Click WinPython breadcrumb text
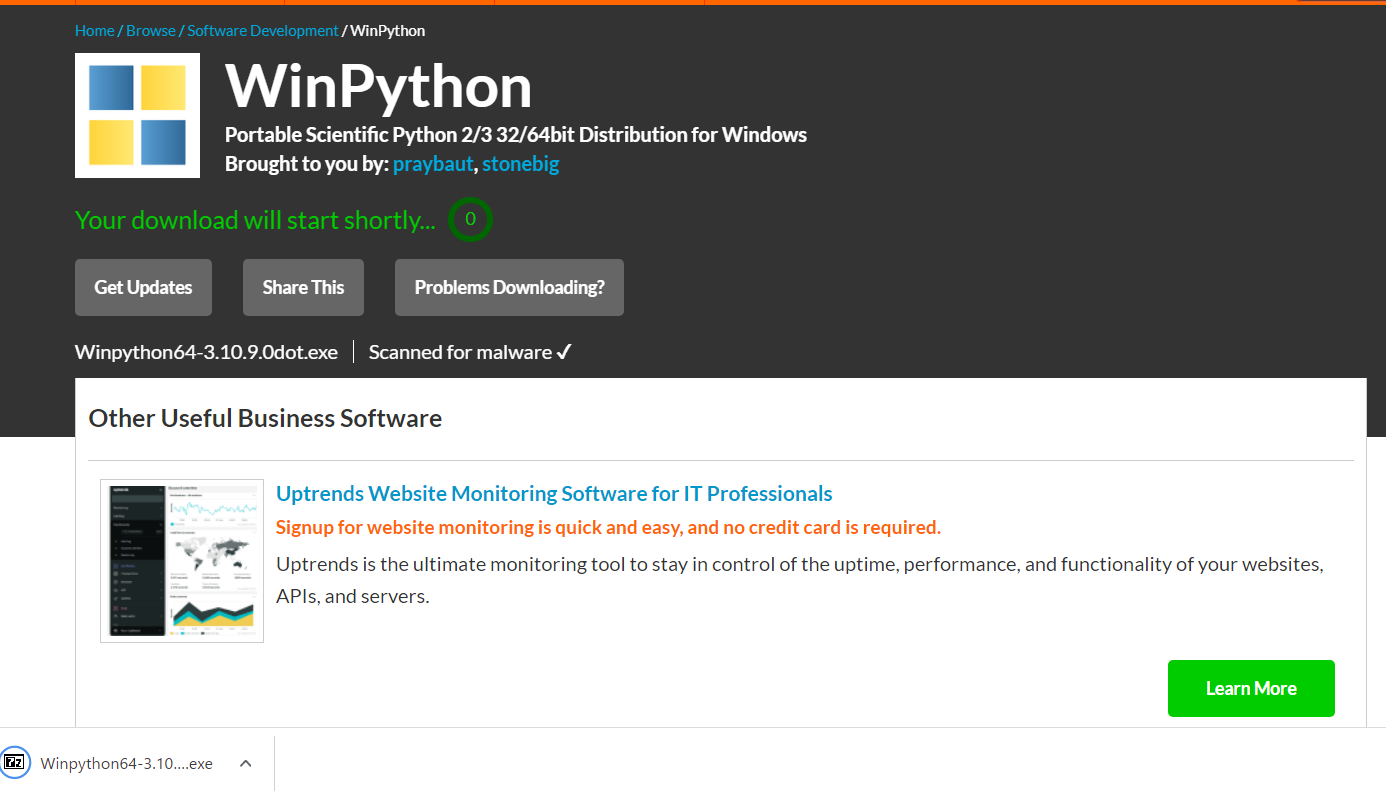The image size is (1386, 795). coord(388,31)
